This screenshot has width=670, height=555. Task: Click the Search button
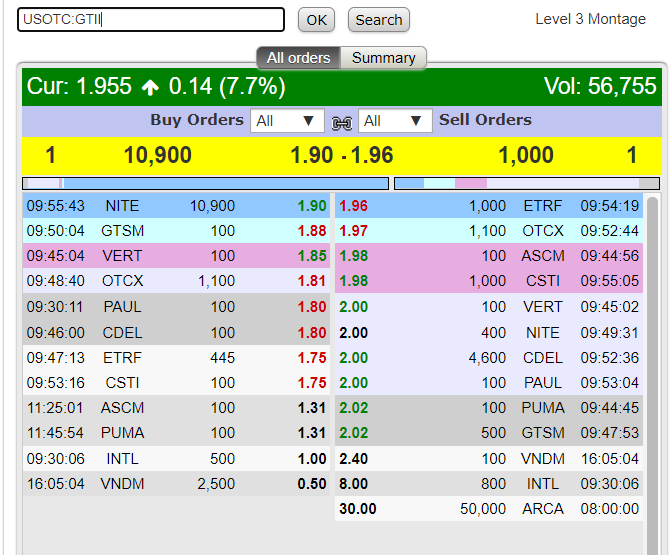pyautogui.click(x=379, y=20)
